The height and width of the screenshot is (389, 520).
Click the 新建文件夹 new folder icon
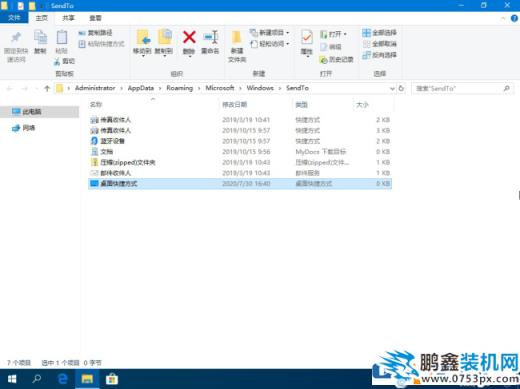coord(237,37)
